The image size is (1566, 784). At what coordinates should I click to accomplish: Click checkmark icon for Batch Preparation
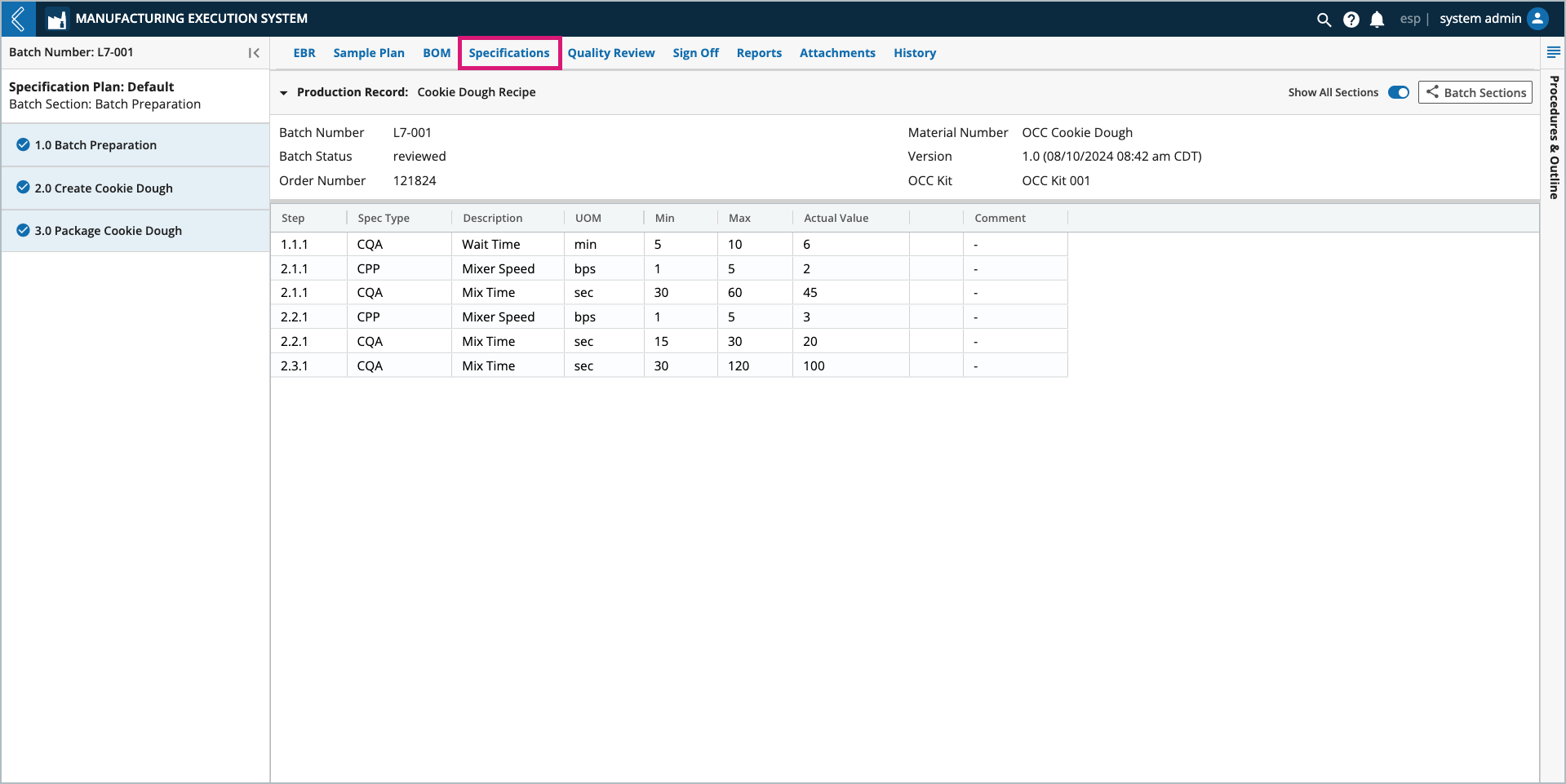tap(23, 144)
